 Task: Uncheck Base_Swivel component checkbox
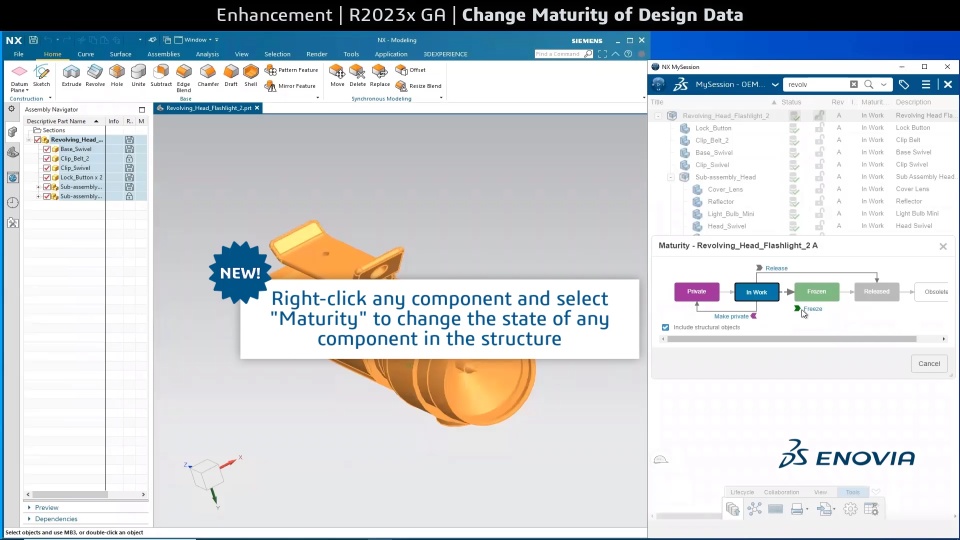click(x=47, y=149)
